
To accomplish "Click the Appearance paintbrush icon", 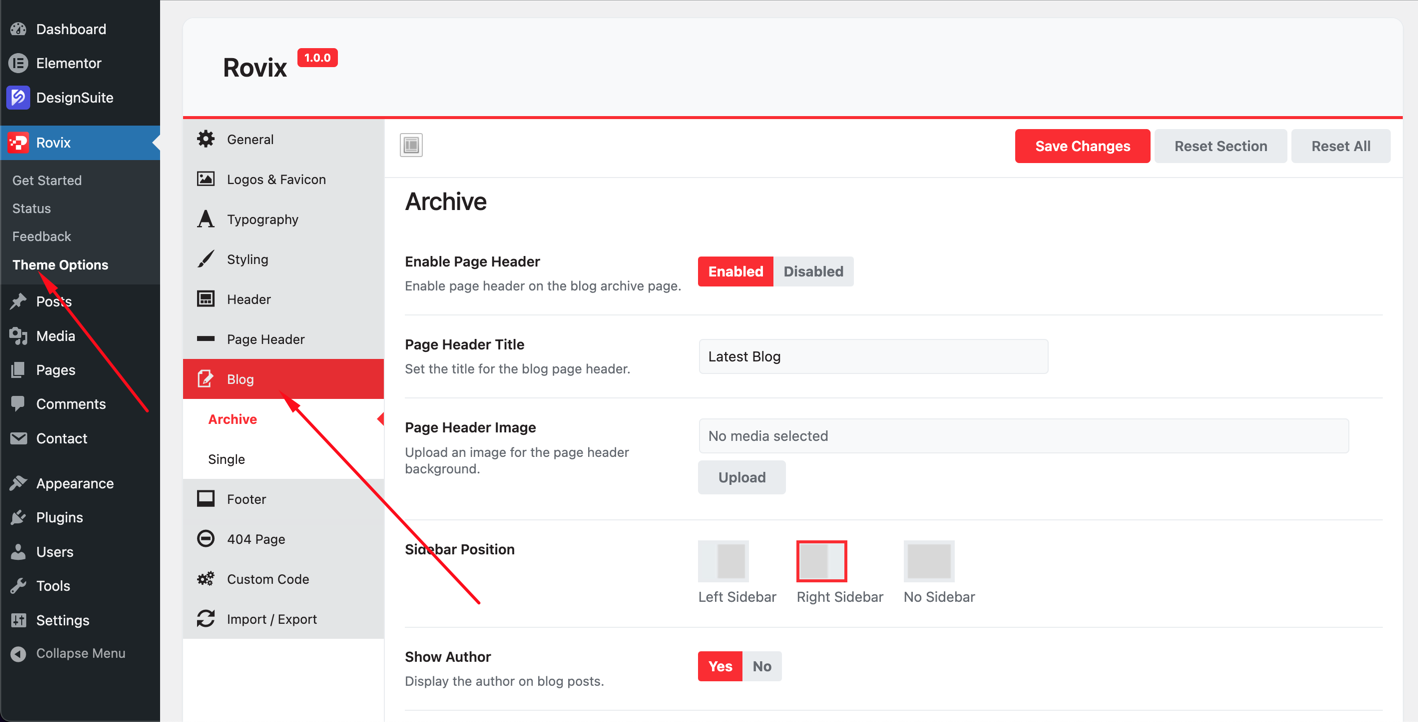I will tap(18, 483).
